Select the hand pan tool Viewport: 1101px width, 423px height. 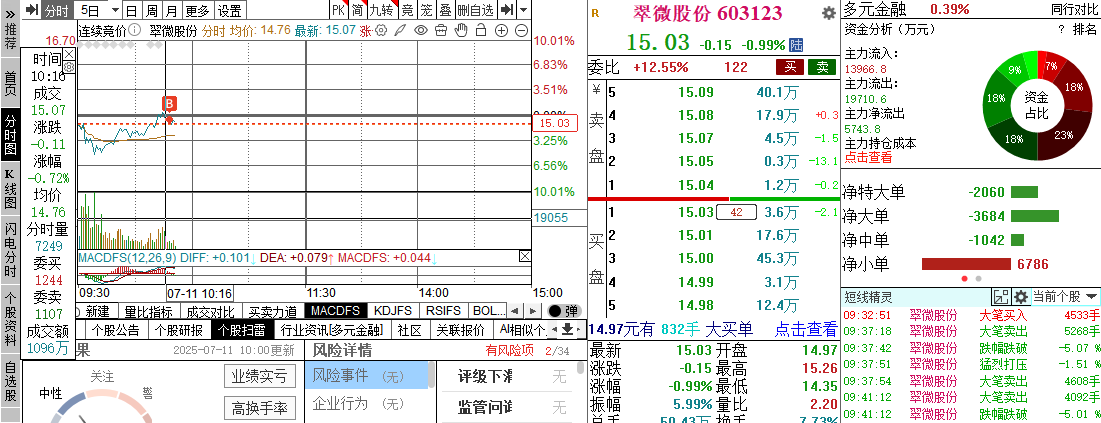(x=461, y=31)
